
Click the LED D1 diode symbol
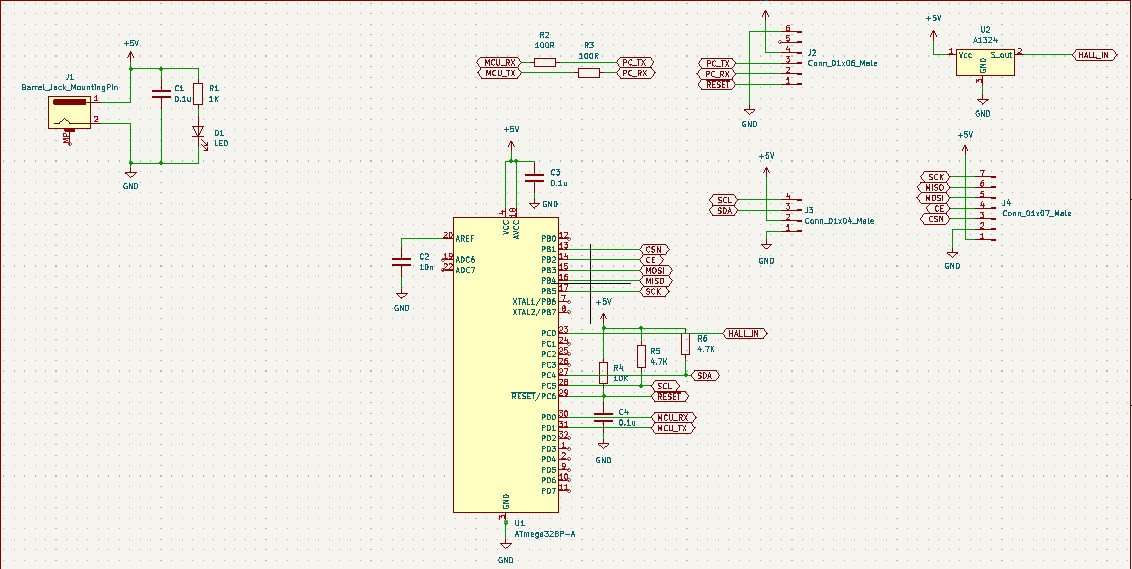(198, 132)
